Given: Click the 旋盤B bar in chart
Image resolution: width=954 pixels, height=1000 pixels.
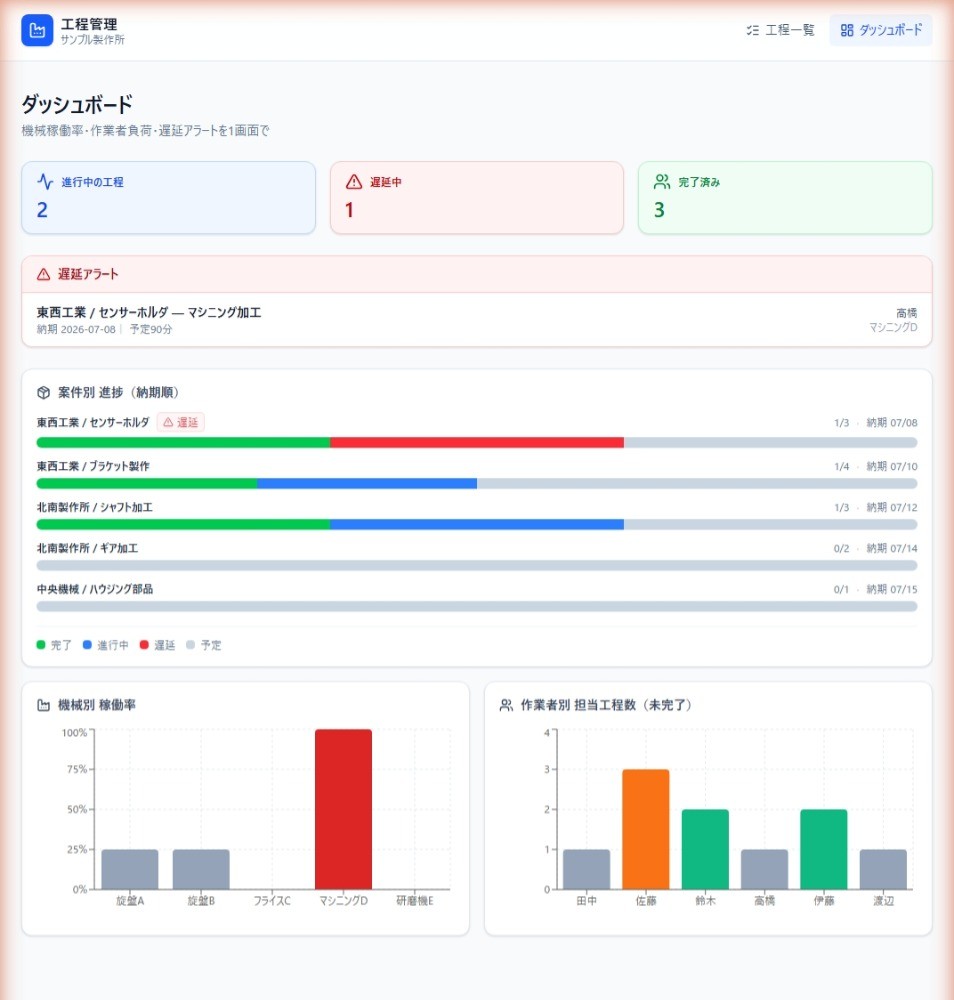Looking at the screenshot, I should [201, 869].
